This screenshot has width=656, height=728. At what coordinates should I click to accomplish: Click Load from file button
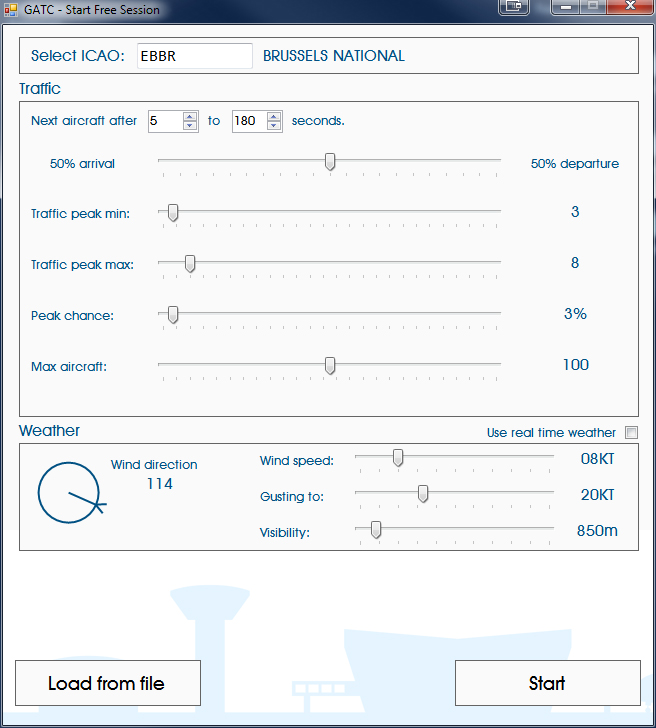(x=108, y=683)
